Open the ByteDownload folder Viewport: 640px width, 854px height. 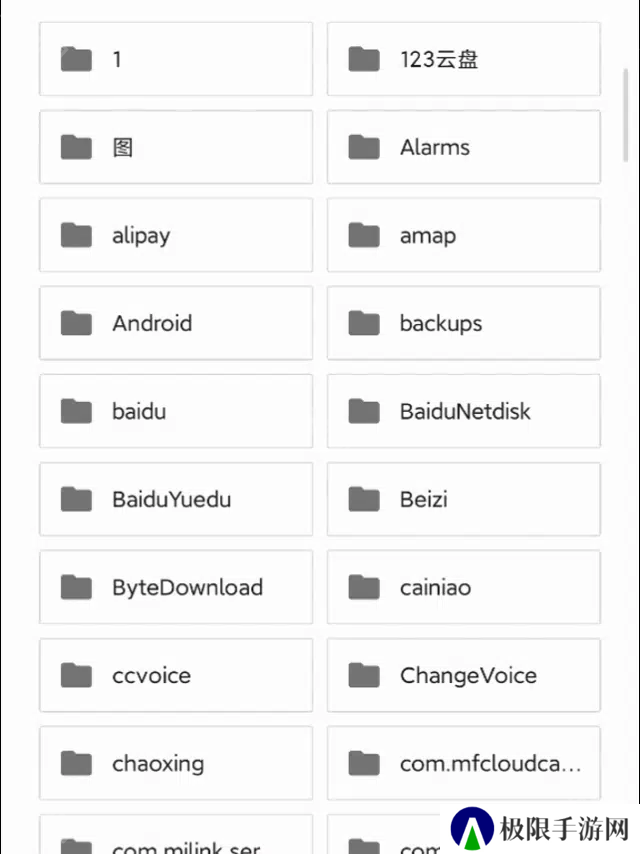click(176, 587)
